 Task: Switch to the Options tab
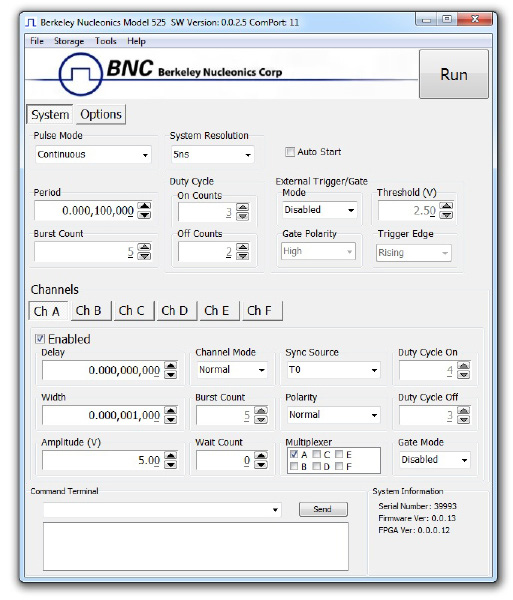pos(101,114)
